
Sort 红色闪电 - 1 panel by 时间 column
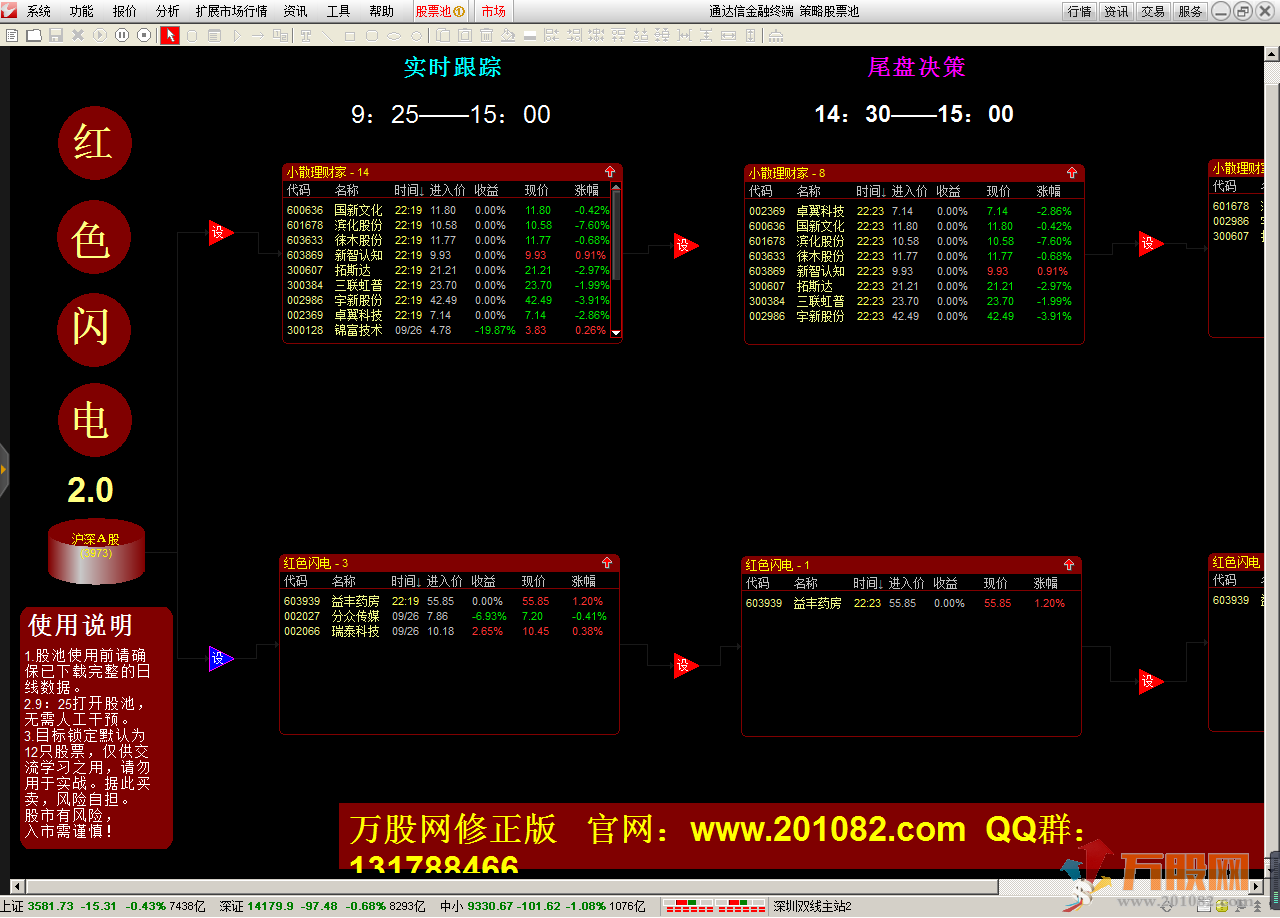coord(867,583)
